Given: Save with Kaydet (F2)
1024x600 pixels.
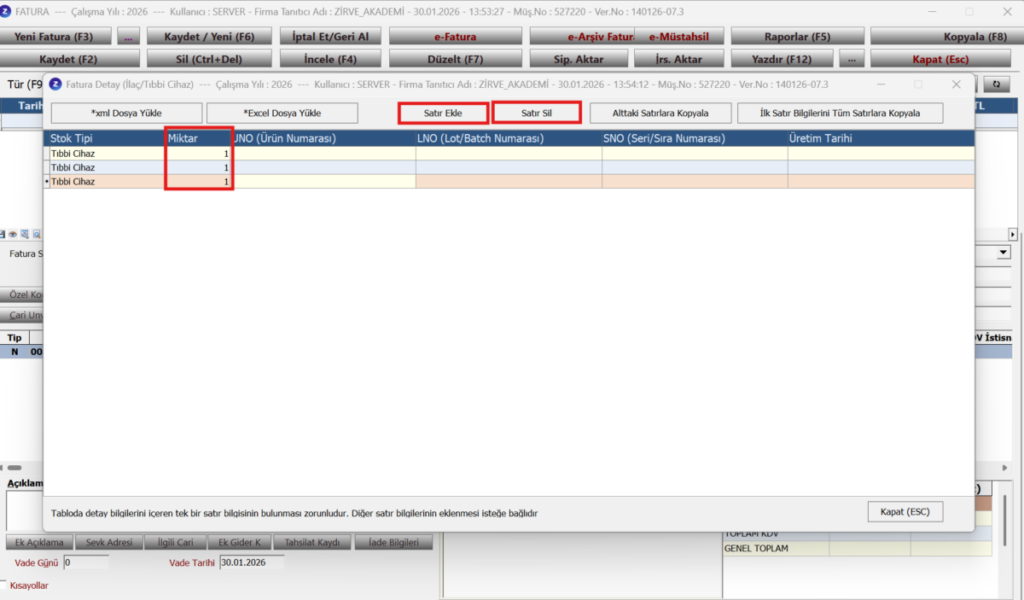Looking at the screenshot, I should coord(69,59).
